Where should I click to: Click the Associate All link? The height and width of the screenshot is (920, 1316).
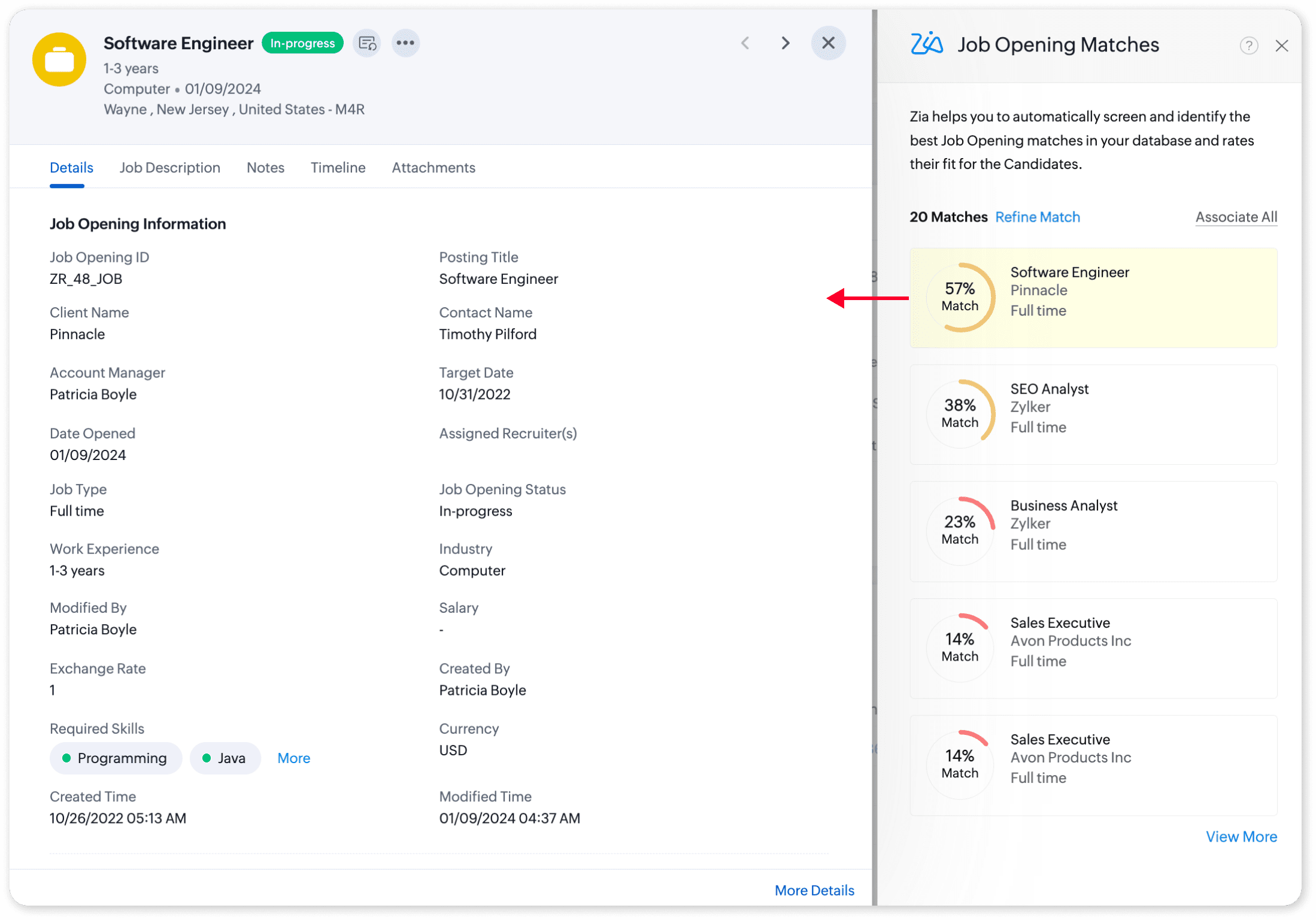pos(1236,217)
